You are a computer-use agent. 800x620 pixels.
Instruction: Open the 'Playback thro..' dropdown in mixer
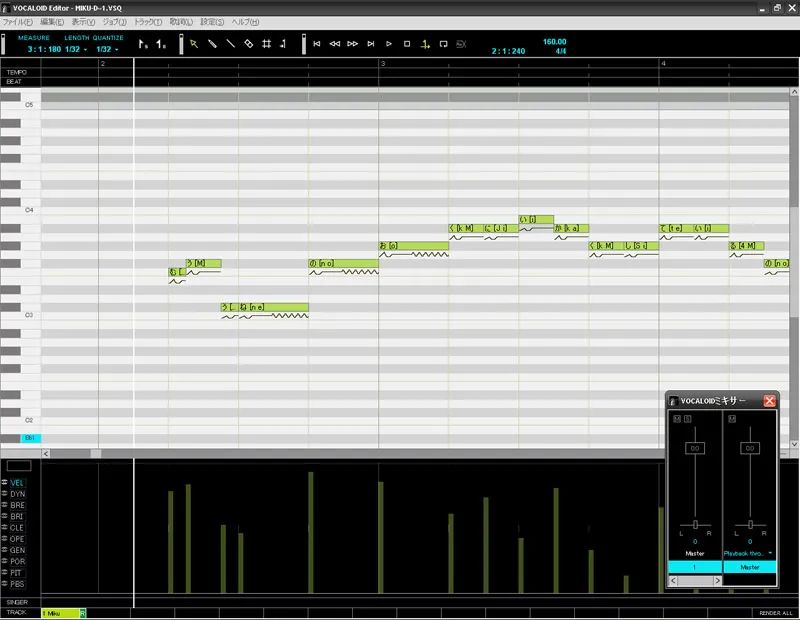tap(748, 553)
